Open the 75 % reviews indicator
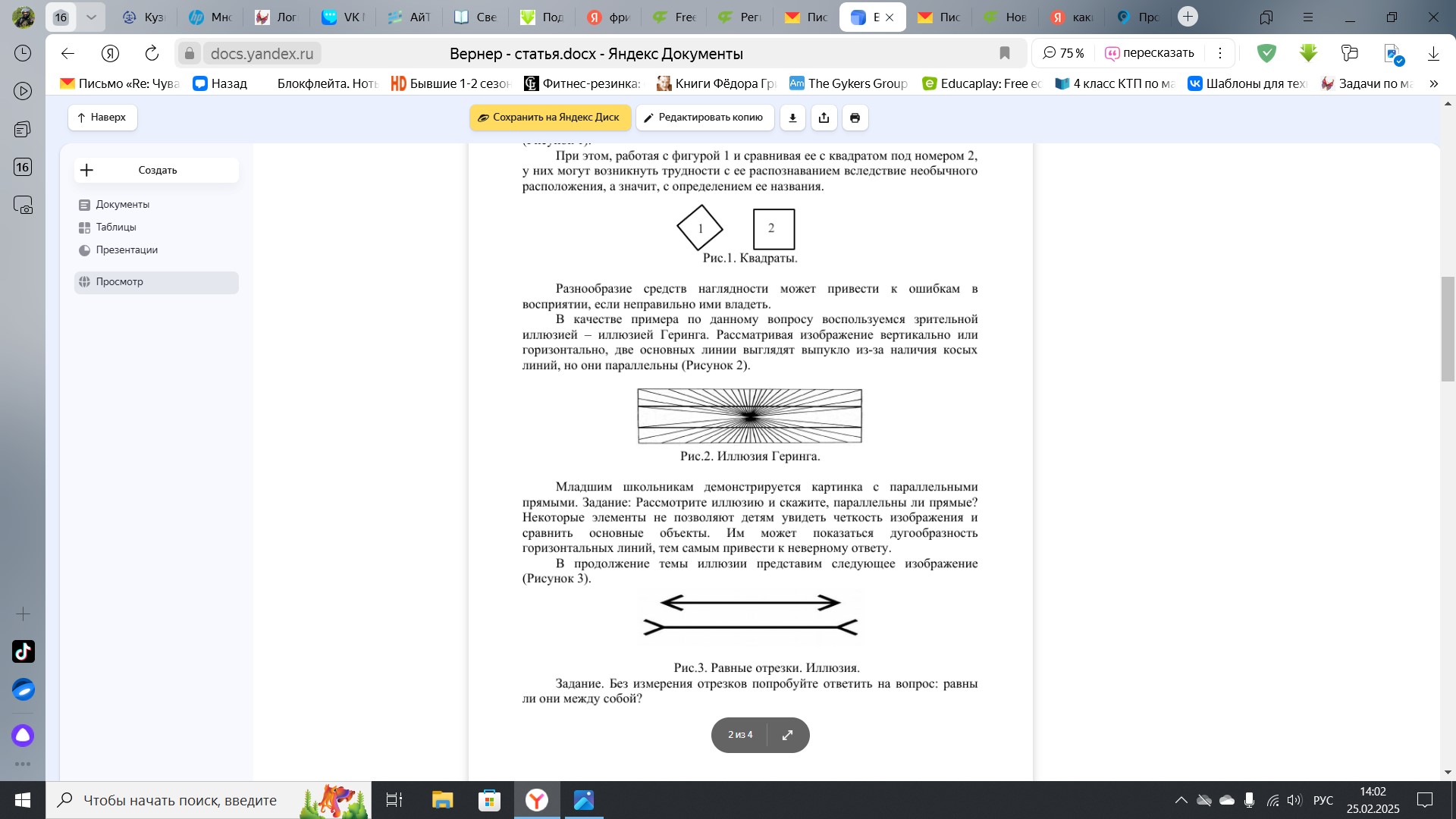This screenshot has width=1456, height=819. 1063,53
